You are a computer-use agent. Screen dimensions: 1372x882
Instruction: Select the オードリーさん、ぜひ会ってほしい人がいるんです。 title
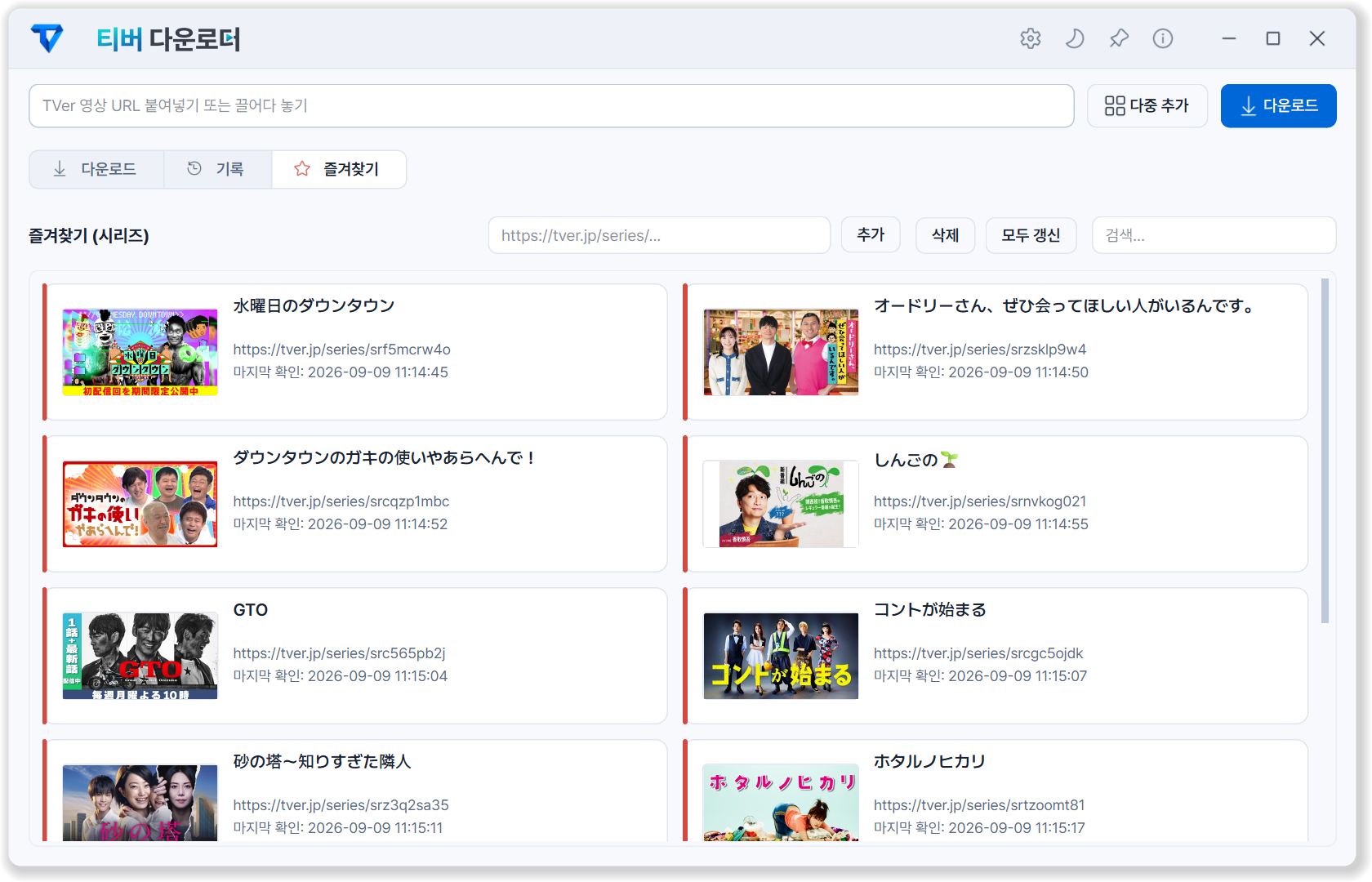pos(1063,305)
